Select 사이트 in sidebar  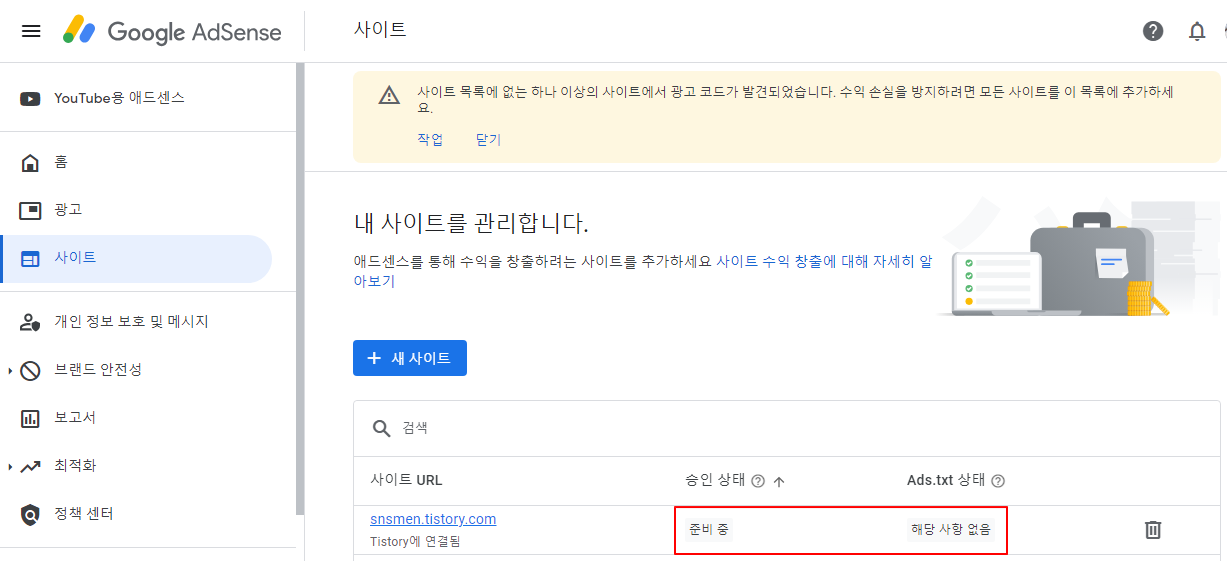(136, 258)
